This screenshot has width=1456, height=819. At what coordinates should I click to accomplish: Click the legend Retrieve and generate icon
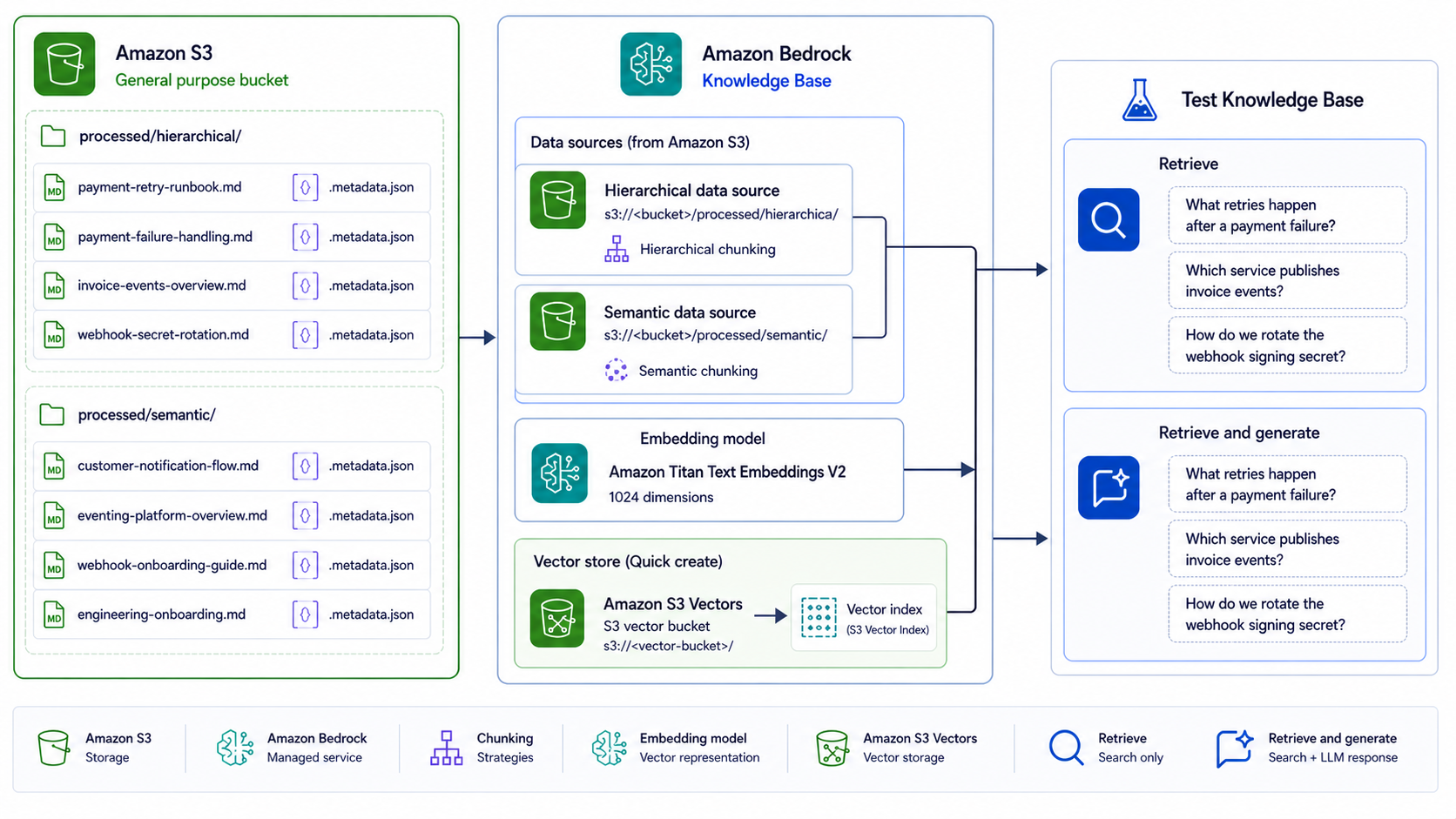pyautogui.click(x=1235, y=748)
